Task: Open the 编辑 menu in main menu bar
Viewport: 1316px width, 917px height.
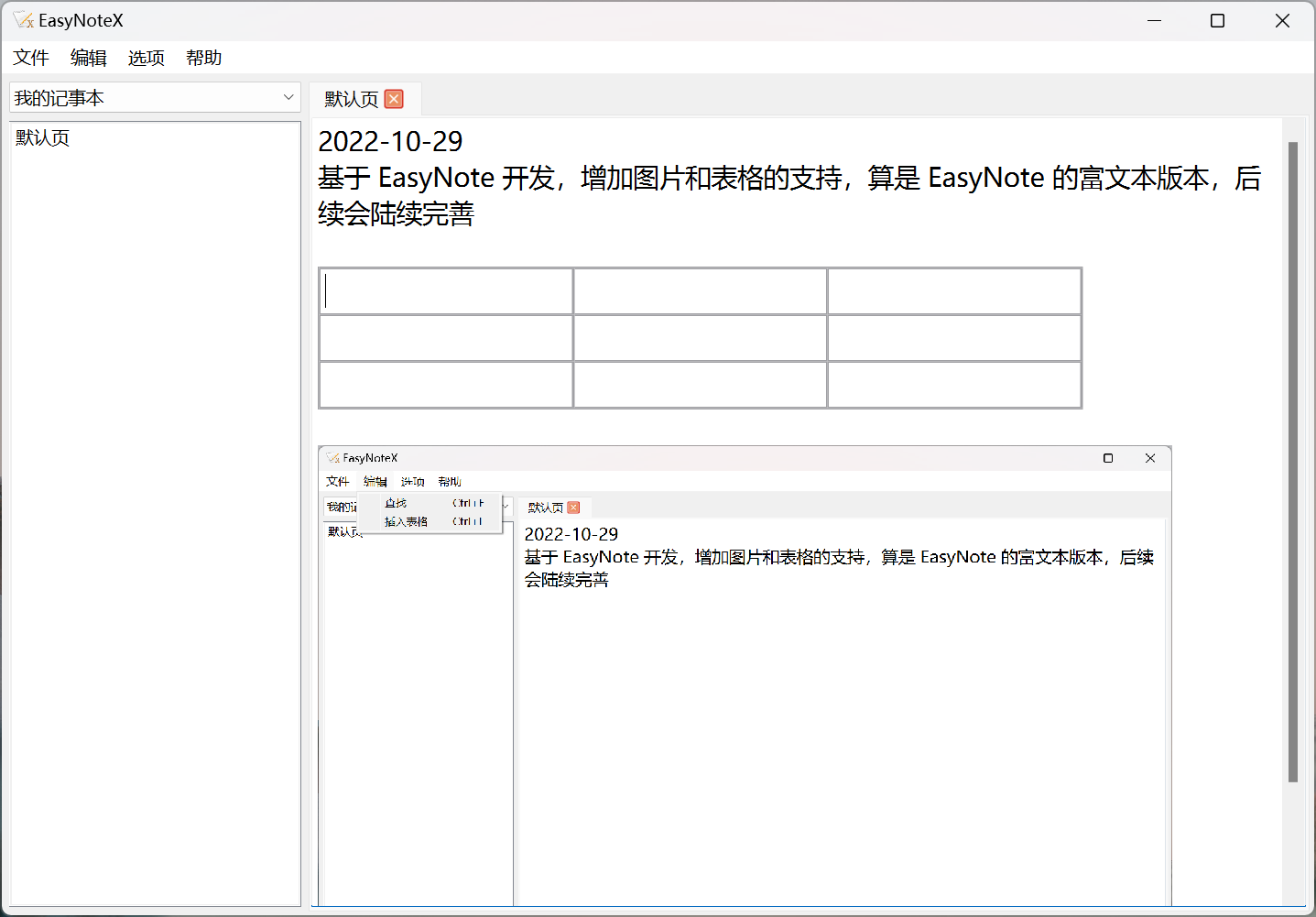Action: tap(89, 58)
